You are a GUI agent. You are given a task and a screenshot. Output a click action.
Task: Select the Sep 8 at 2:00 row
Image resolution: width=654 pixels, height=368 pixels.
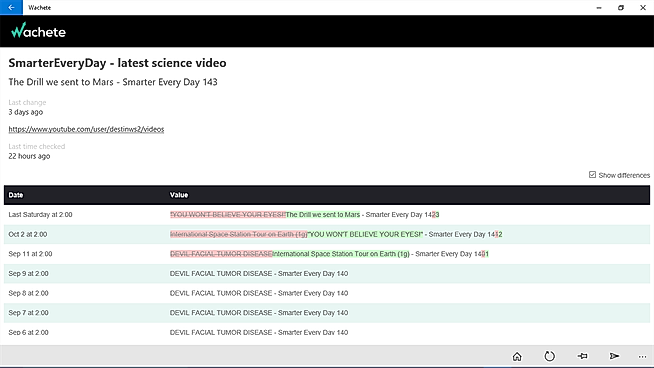(x=327, y=293)
